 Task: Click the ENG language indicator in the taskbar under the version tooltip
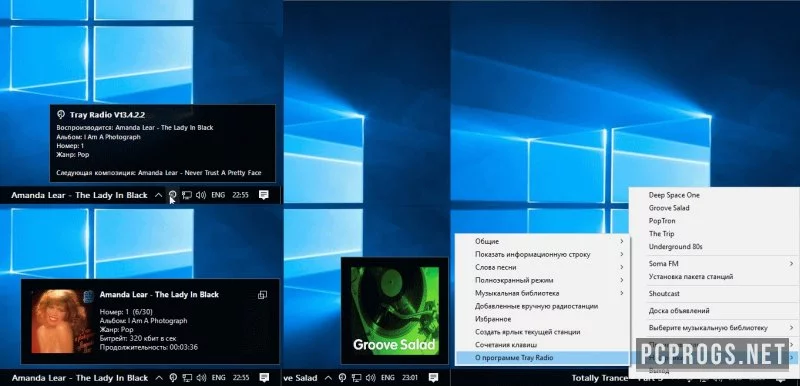point(218,195)
